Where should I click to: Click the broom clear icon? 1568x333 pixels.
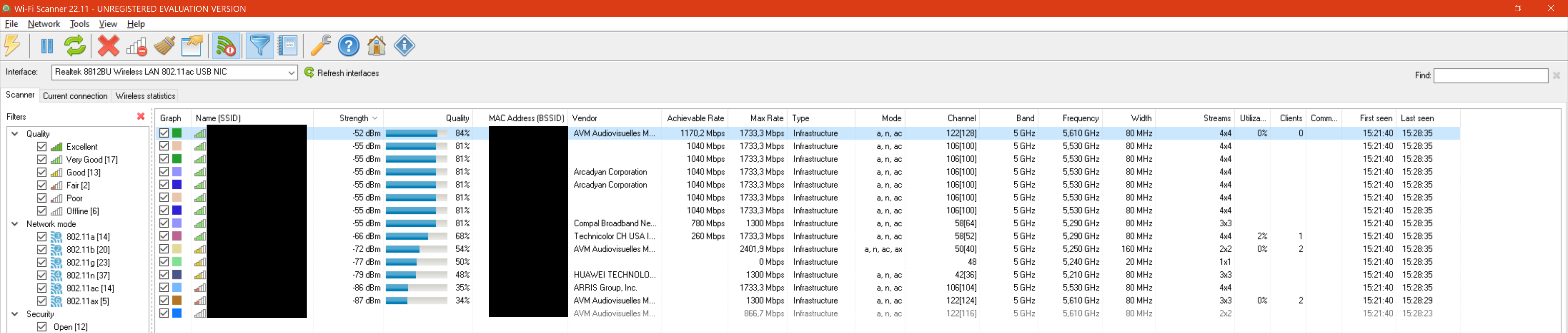[x=164, y=46]
